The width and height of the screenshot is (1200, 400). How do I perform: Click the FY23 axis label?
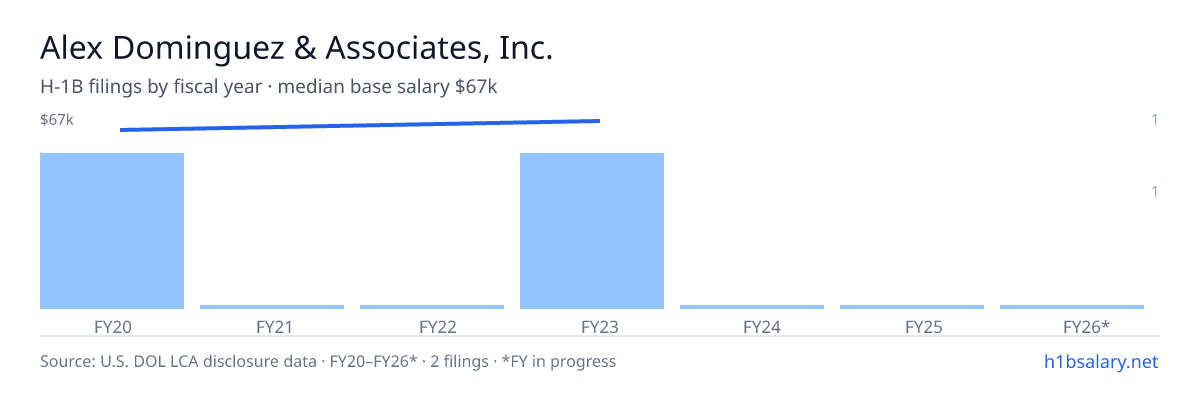(x=592, y=326)
